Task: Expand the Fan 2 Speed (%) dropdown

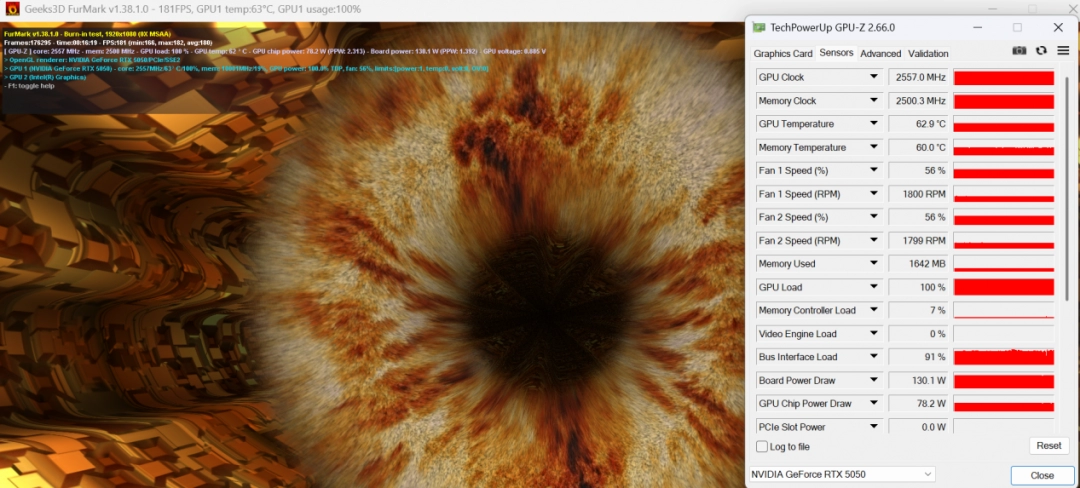Action: (873, 217)
